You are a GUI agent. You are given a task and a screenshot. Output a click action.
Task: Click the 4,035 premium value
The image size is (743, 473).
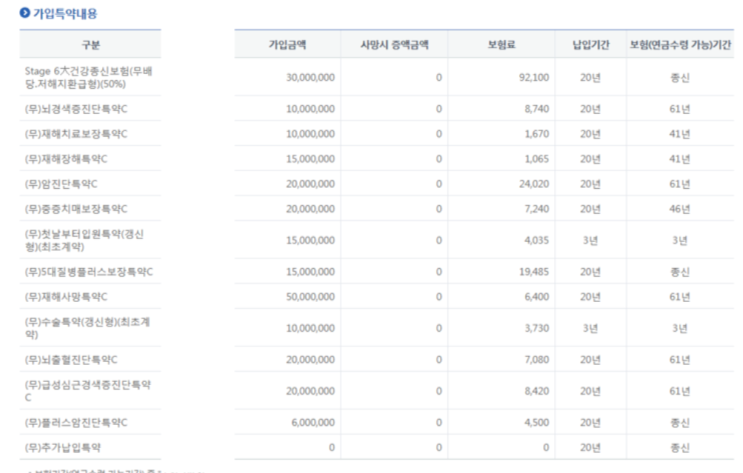click(x=537, y=241)
